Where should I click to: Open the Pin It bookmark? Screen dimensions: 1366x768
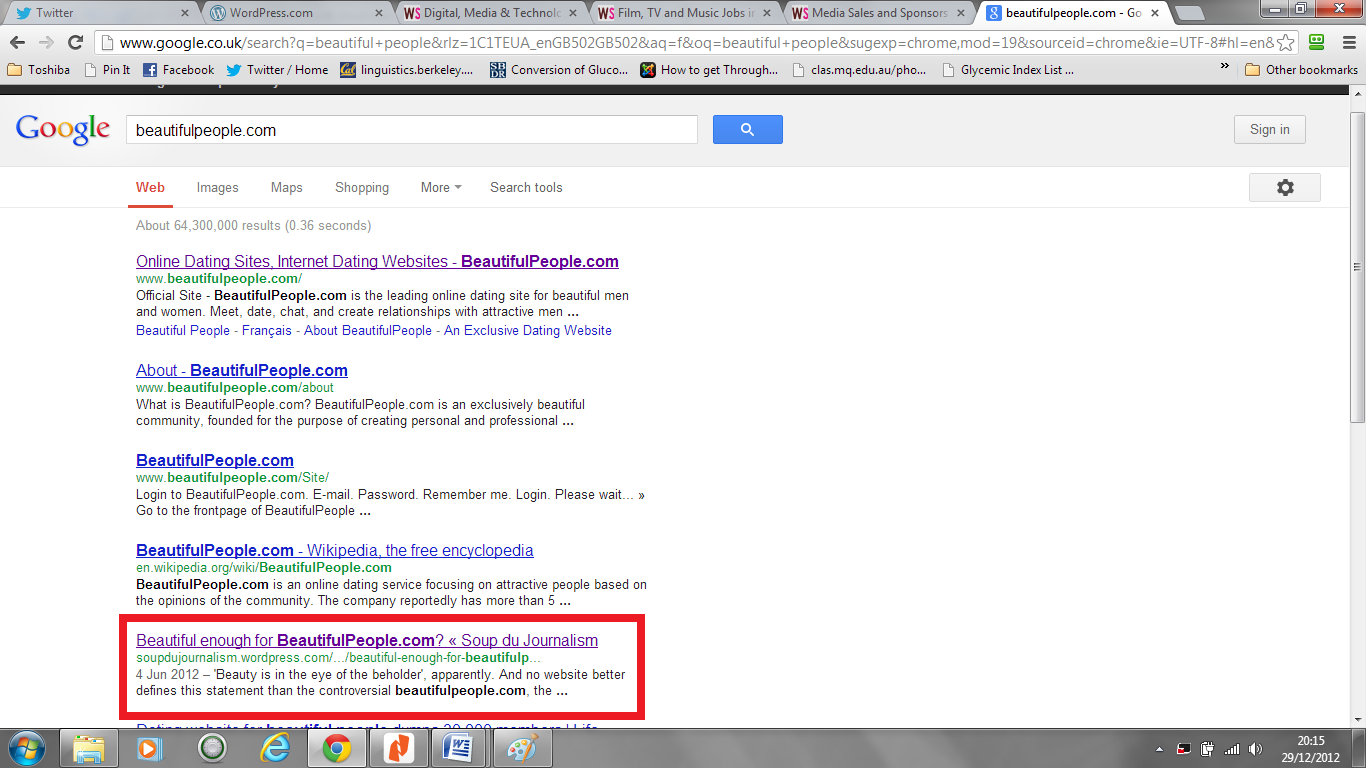[x=107, y=69]
